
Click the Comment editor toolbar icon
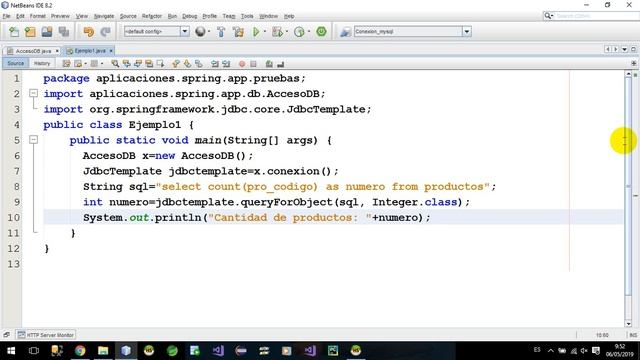[x=269, y=64]
